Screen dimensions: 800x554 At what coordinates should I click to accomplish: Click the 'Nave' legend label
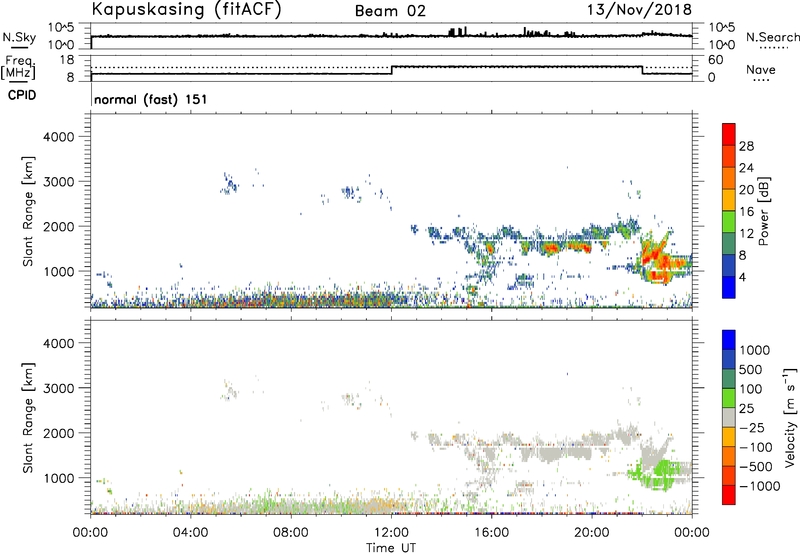click(760, 69)
